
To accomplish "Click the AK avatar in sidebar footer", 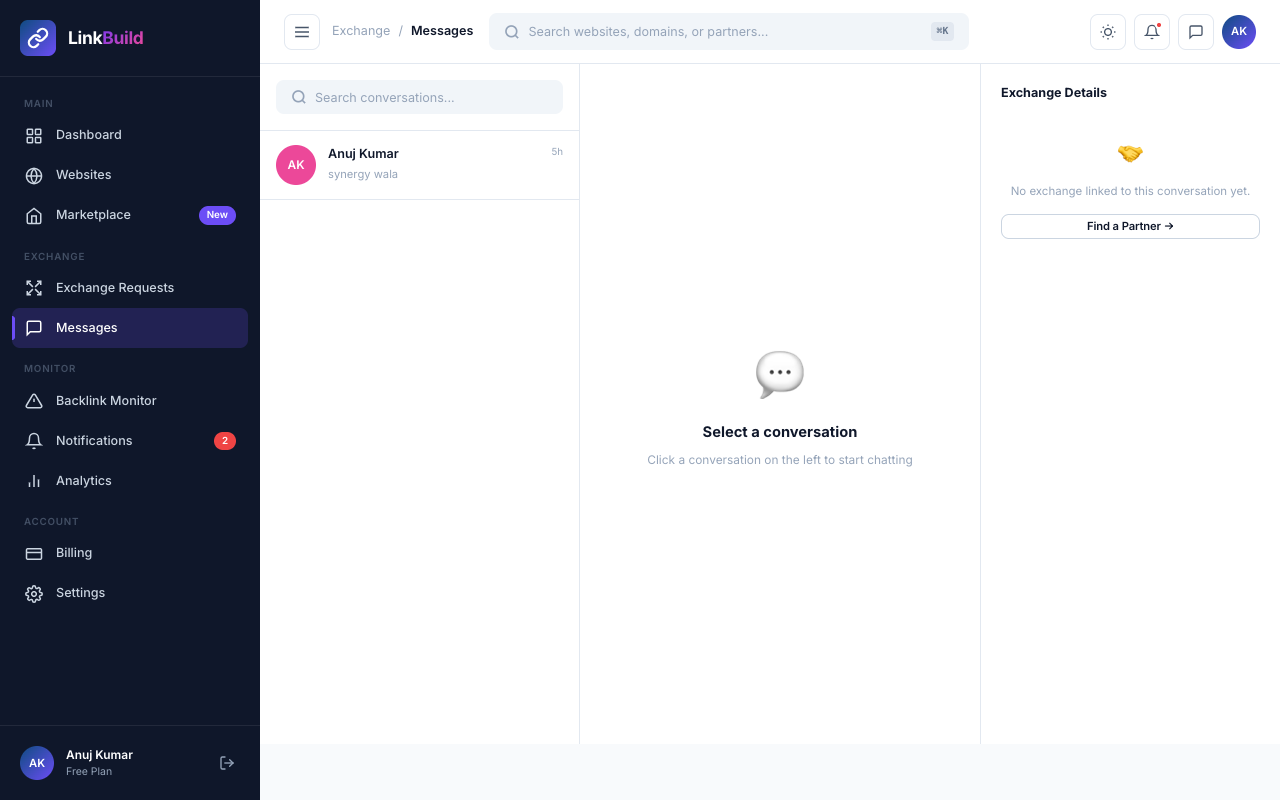I will [37, 763].
